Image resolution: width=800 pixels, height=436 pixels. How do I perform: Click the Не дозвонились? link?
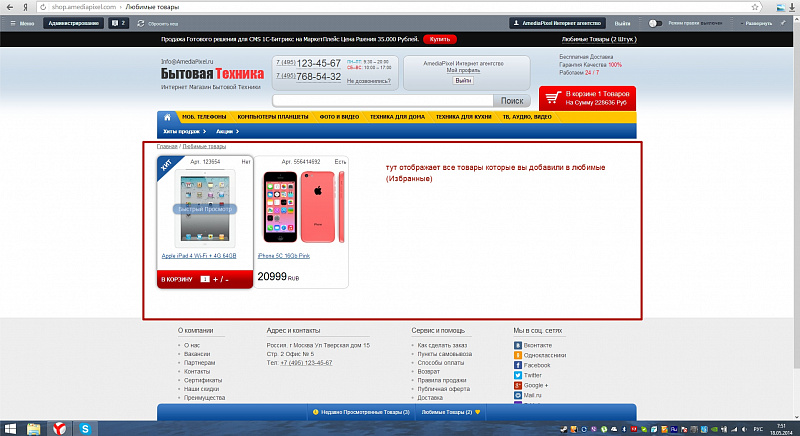click(x=369, y=81)
